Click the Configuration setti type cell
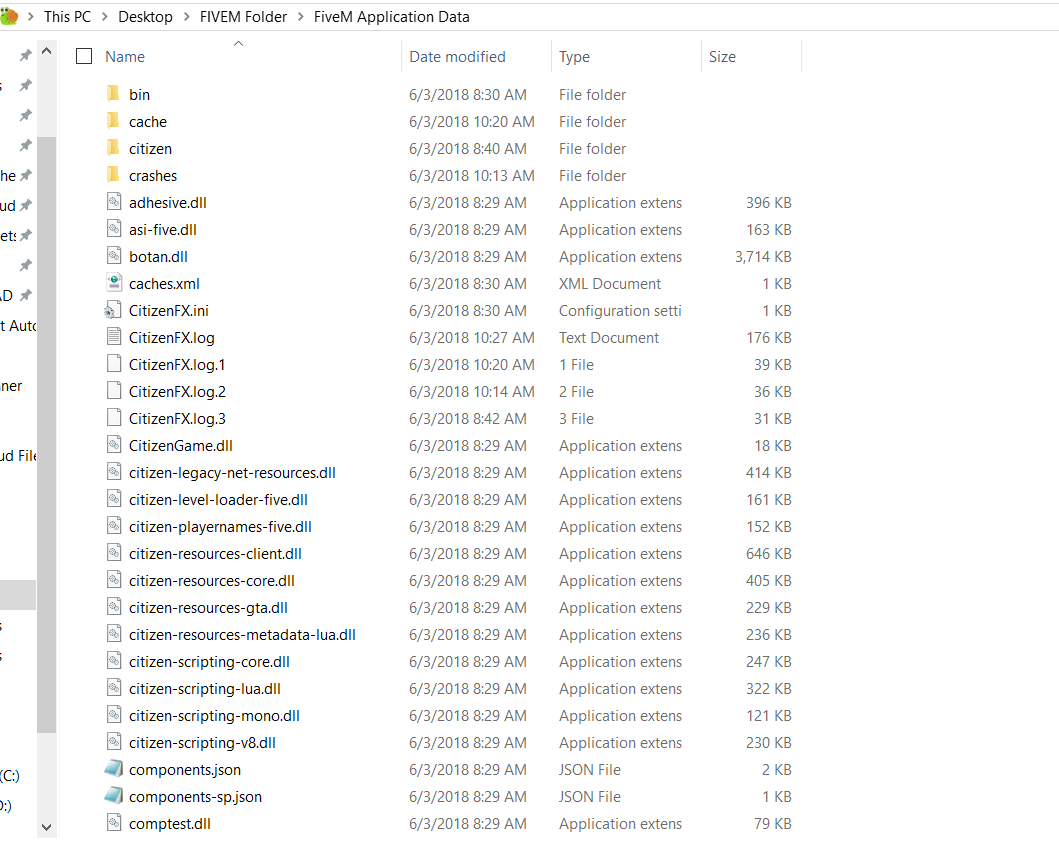Viewport: 1059px width, 842px height. click(620, 311)
